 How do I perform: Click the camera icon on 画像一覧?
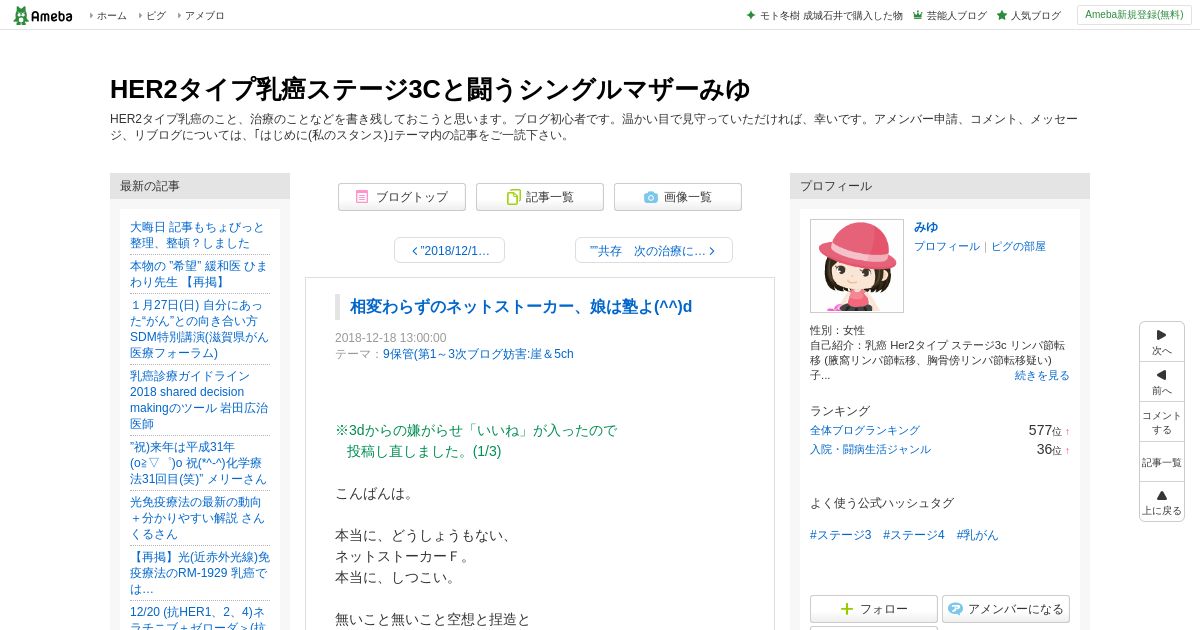pos(651,197)
